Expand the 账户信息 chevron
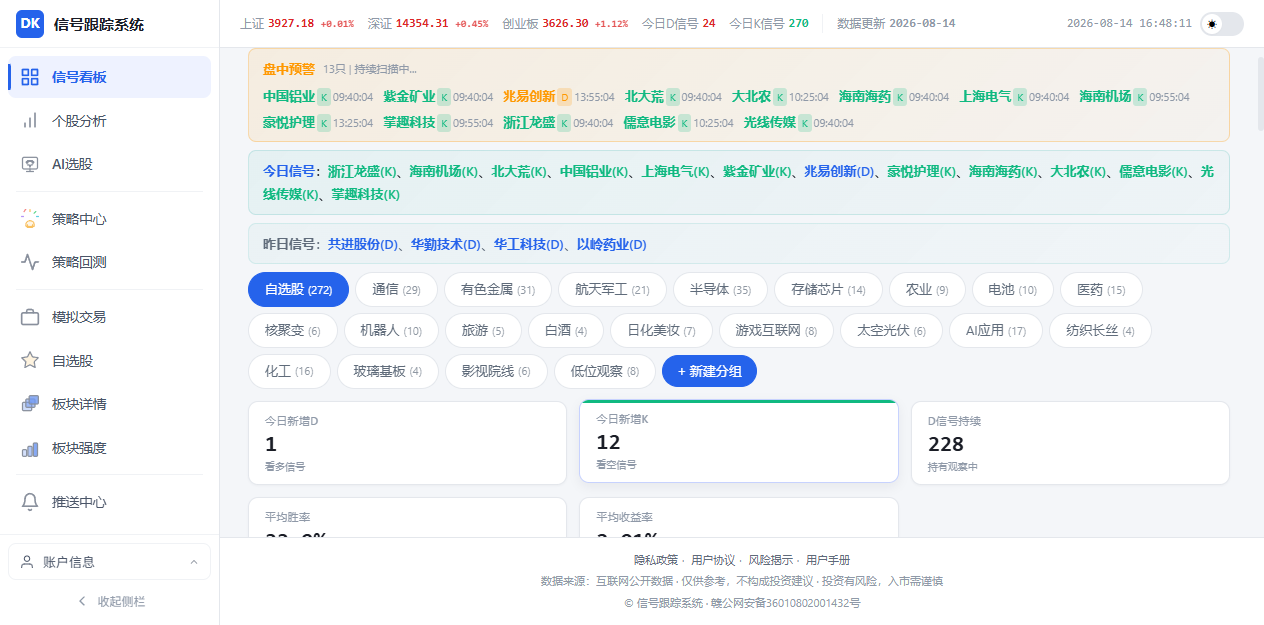This screenshot has width=1264, height=625. tap(193, 562)
